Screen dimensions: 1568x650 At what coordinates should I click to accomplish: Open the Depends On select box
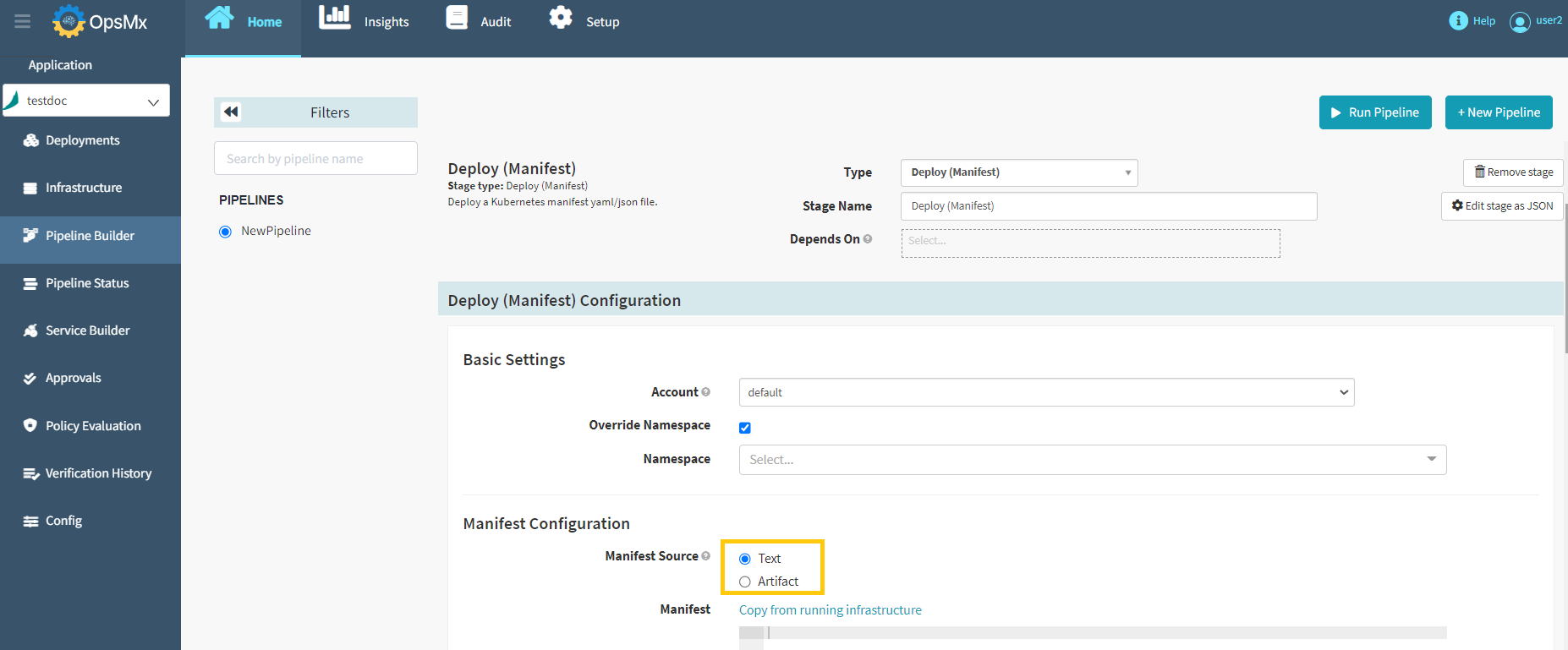click(x=1091, y=243)
